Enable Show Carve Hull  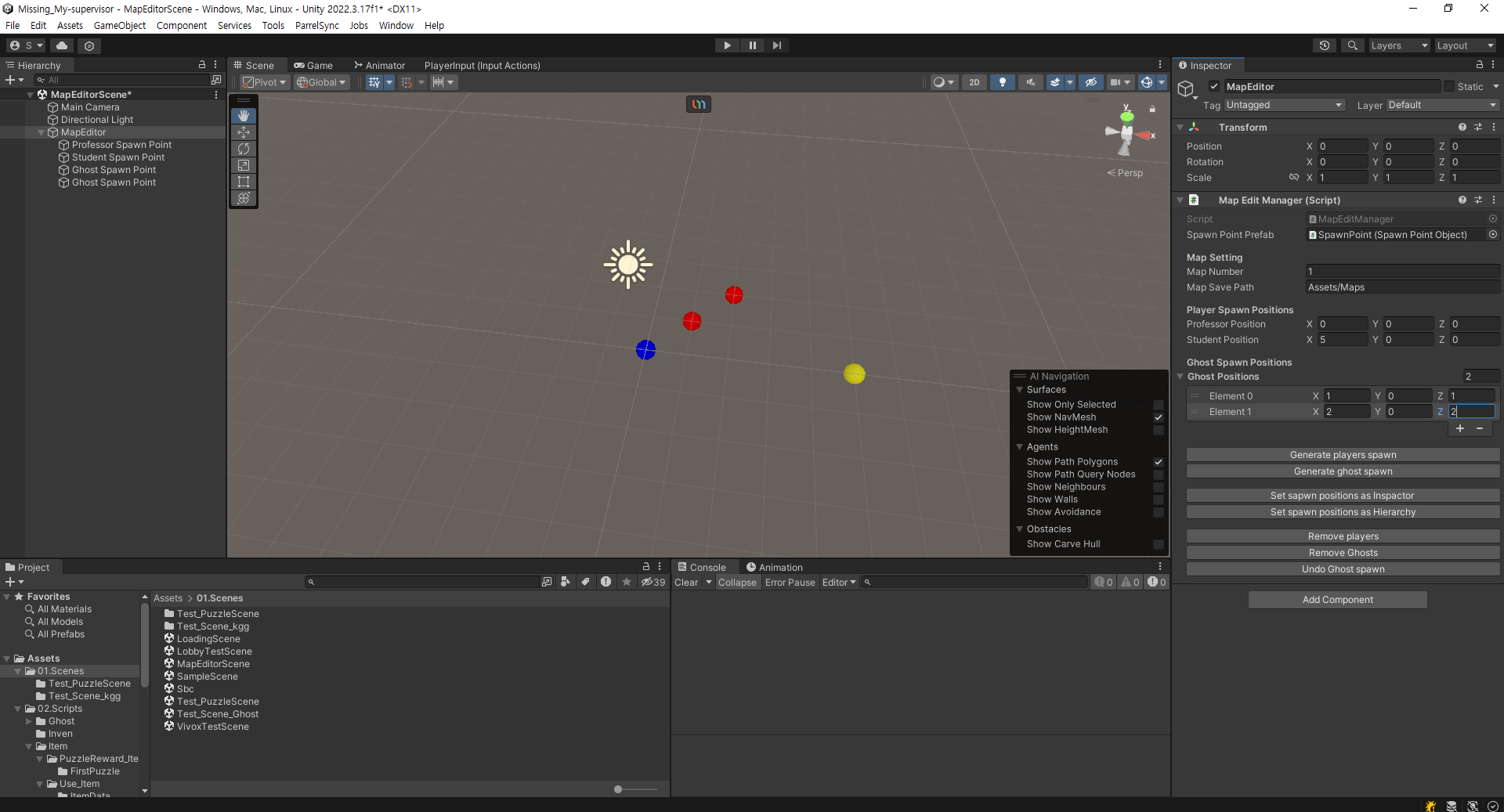[1159, 544]
